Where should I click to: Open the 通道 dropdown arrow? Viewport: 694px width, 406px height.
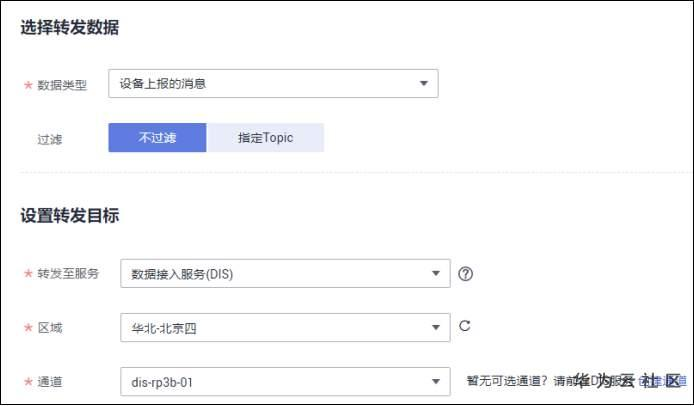pyautogui.click(x=435, y=381)
